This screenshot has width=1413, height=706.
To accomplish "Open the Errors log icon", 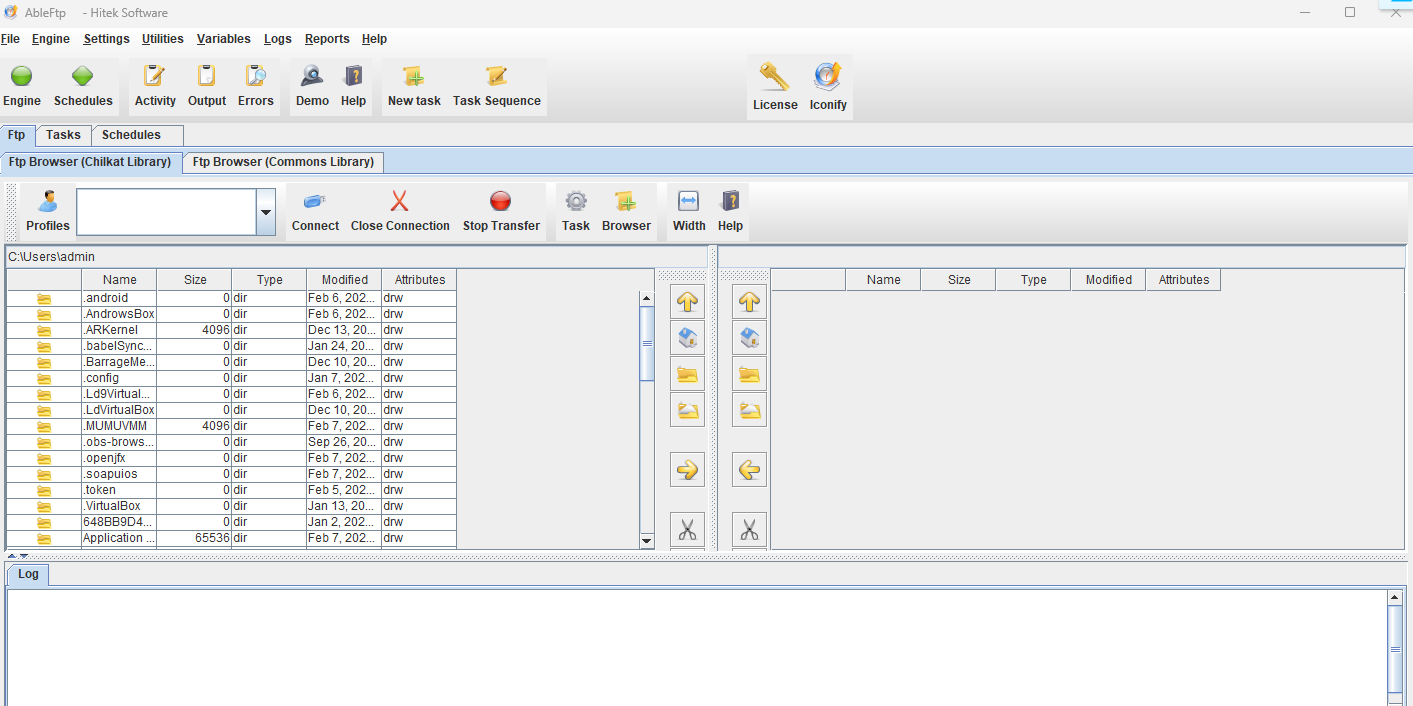I will 255,77.
